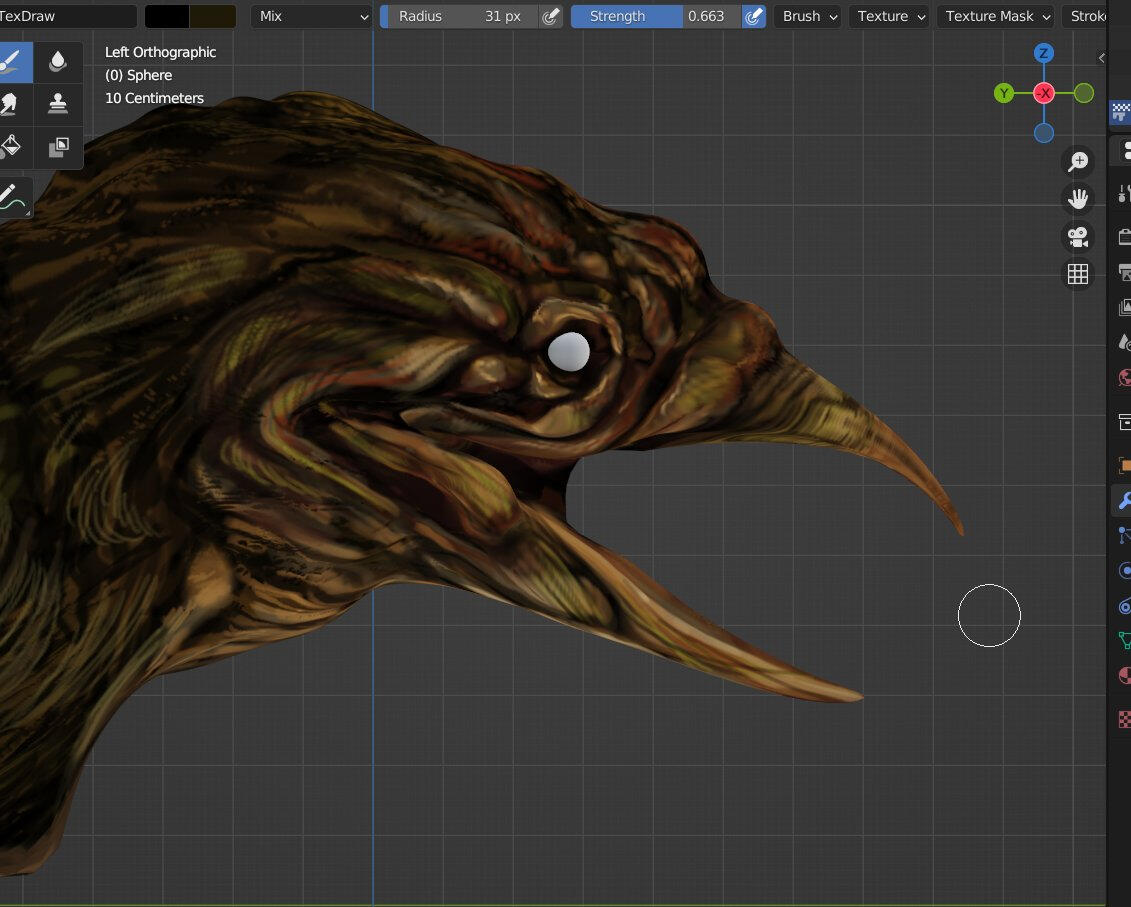This screenshot has height=907, width=1131.
Task: Click the primary black color swatch
Action: (167, 16)
